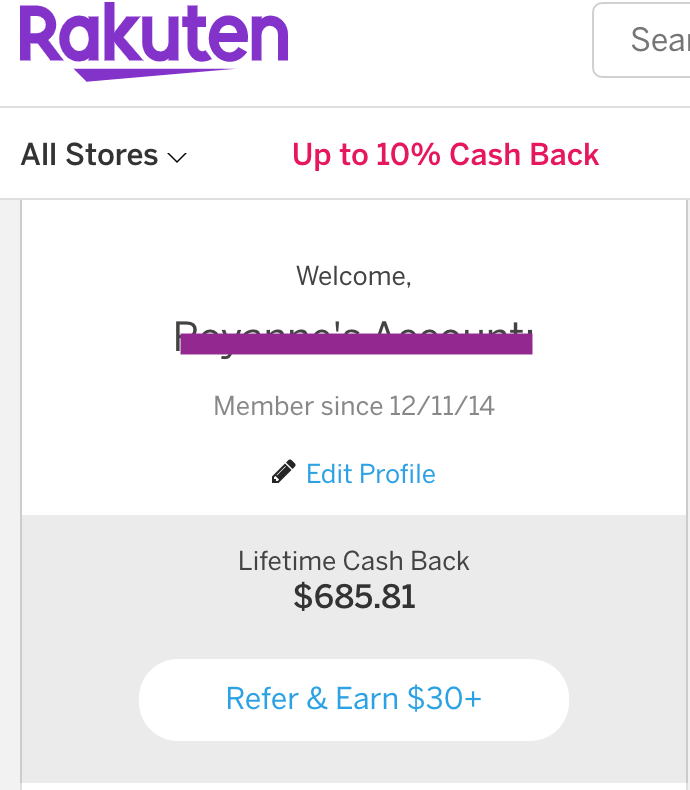Open the All Stores menu label
Viewport: 690px width, 790px height.
click(89, 155)
